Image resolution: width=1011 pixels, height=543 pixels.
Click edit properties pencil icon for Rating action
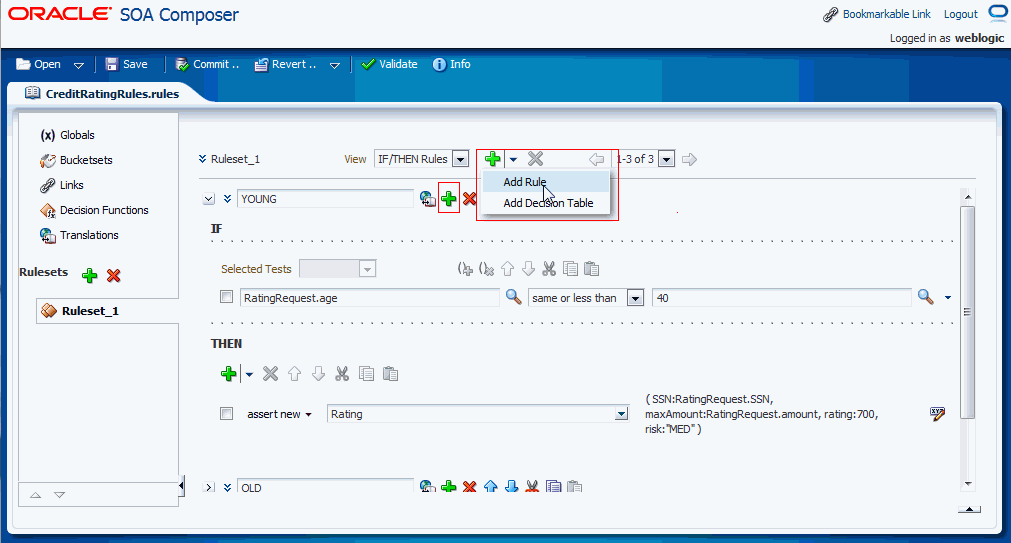[x=937, y=414]
